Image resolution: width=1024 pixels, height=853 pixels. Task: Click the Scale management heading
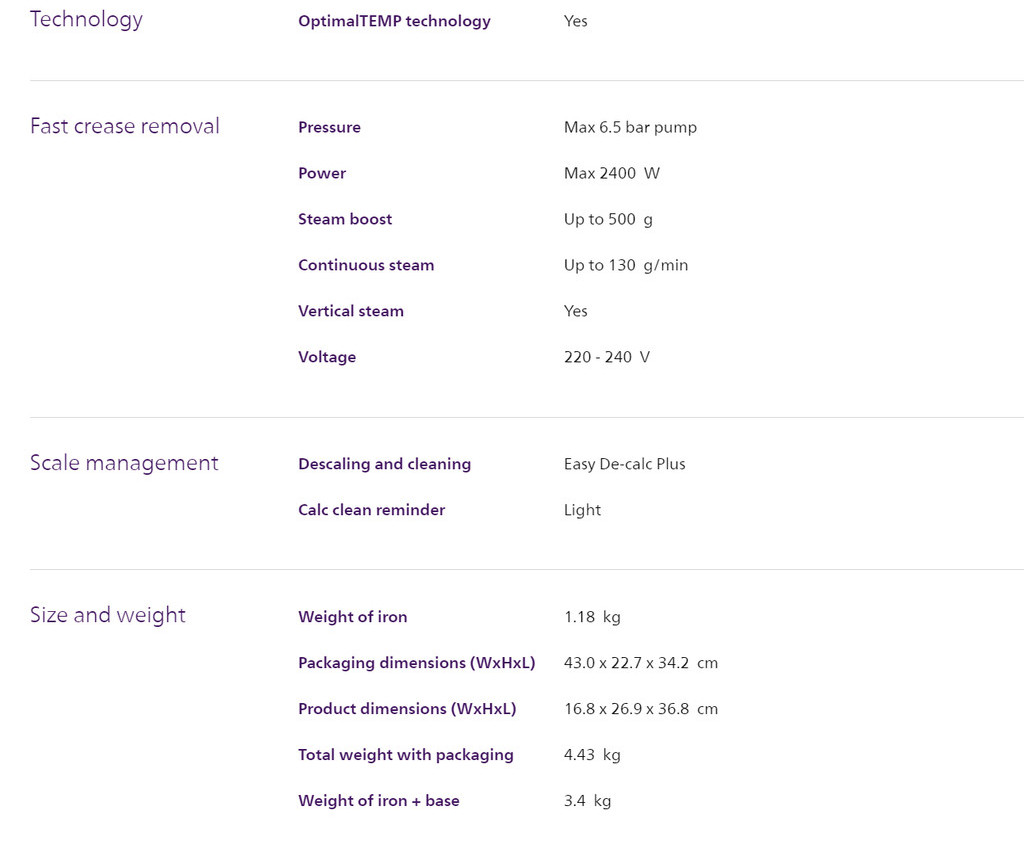(x=124, y=462)
